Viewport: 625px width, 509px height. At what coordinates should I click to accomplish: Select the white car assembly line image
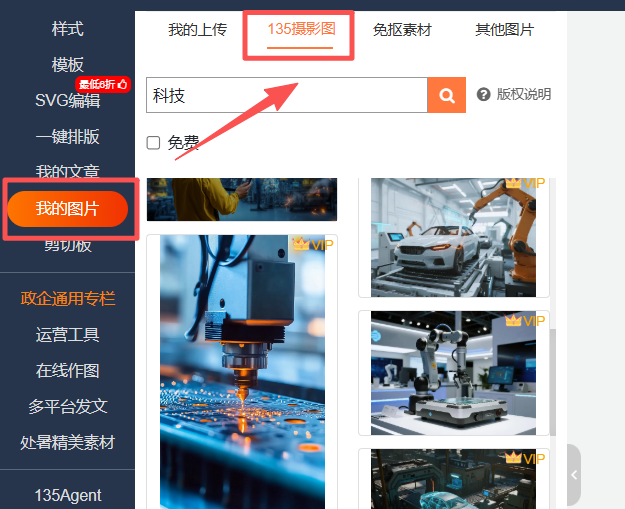[453, 237]
